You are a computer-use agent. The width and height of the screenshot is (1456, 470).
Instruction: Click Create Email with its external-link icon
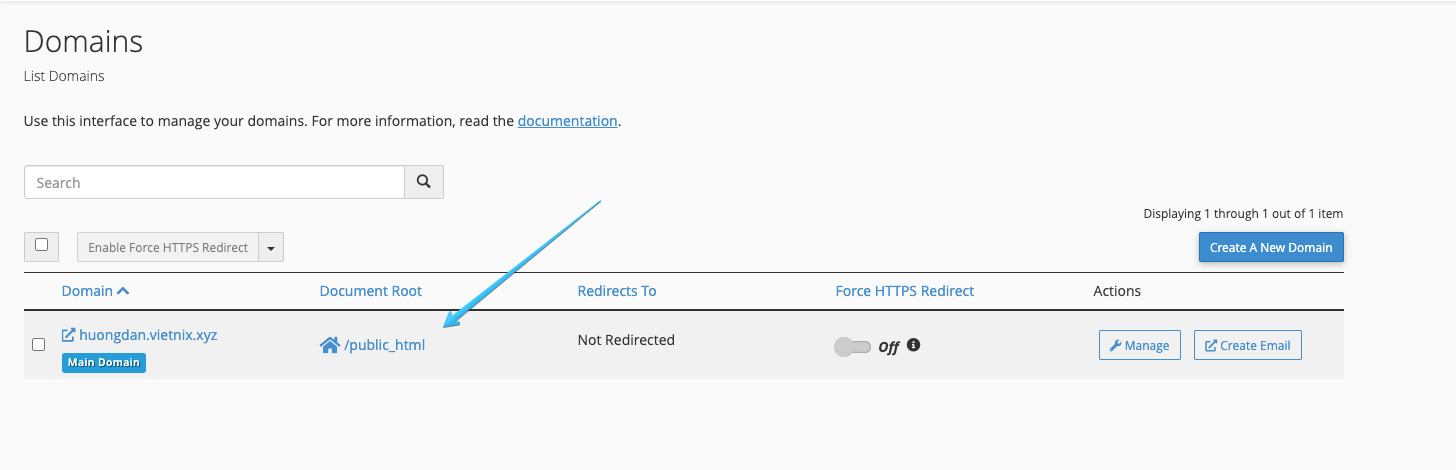click(x=1247, y=346)
